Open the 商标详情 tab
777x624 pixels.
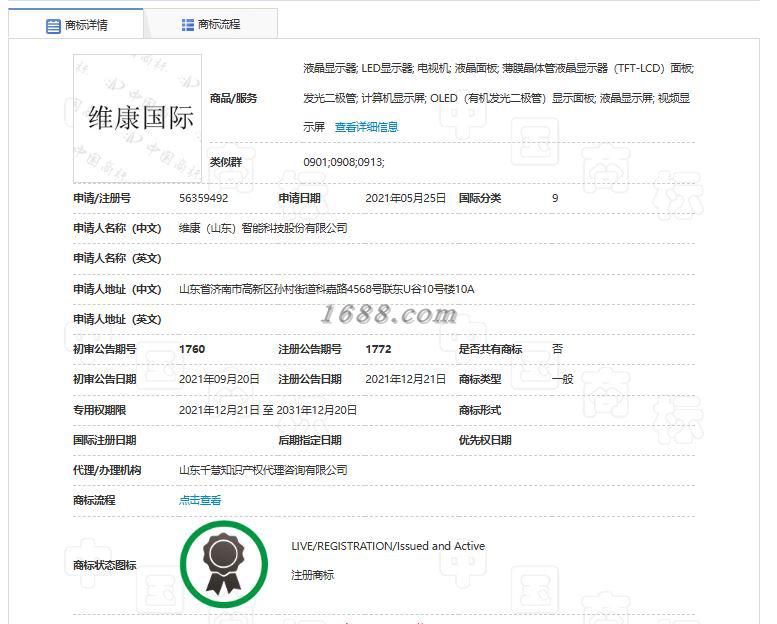click(x=76, y=24)
